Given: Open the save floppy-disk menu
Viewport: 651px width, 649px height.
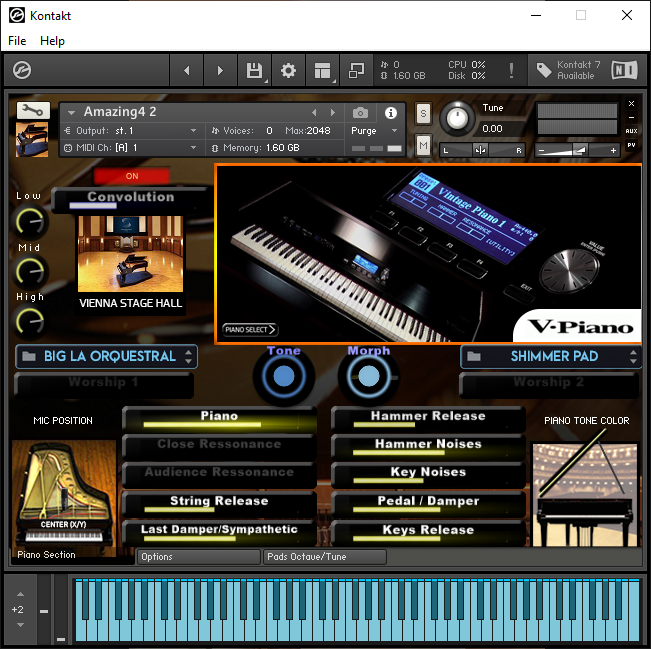Looking at the screenshot, I should [x=255, y=70].
